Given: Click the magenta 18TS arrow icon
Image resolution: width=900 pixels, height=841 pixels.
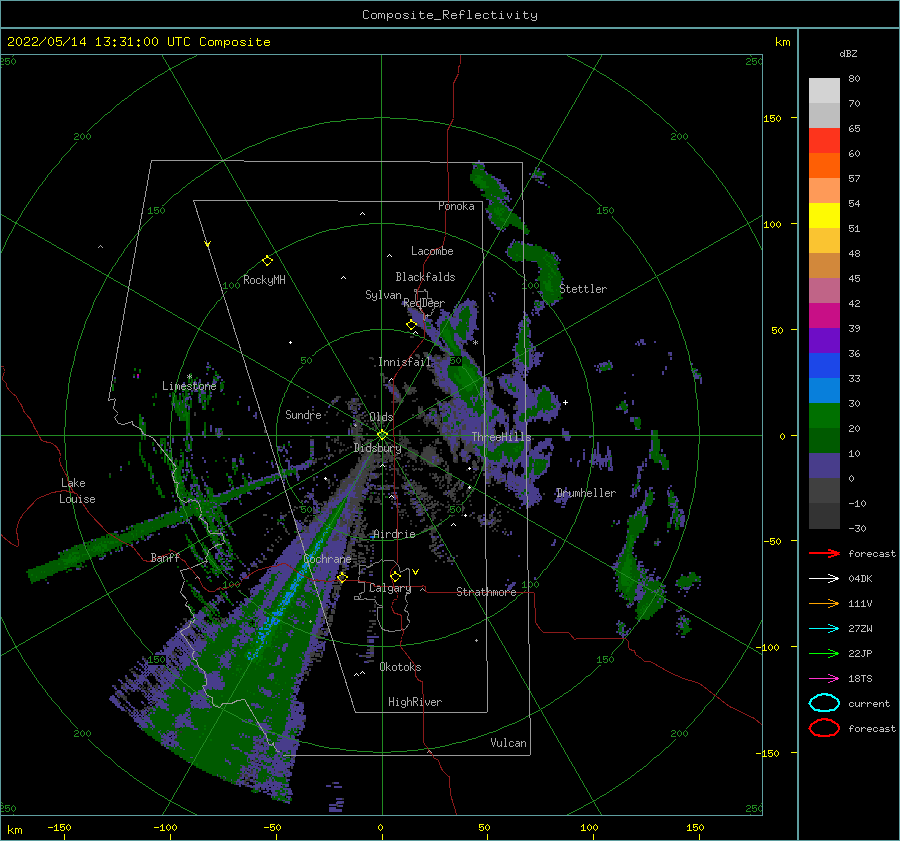Looking at the screenshot, I should 824,679.
